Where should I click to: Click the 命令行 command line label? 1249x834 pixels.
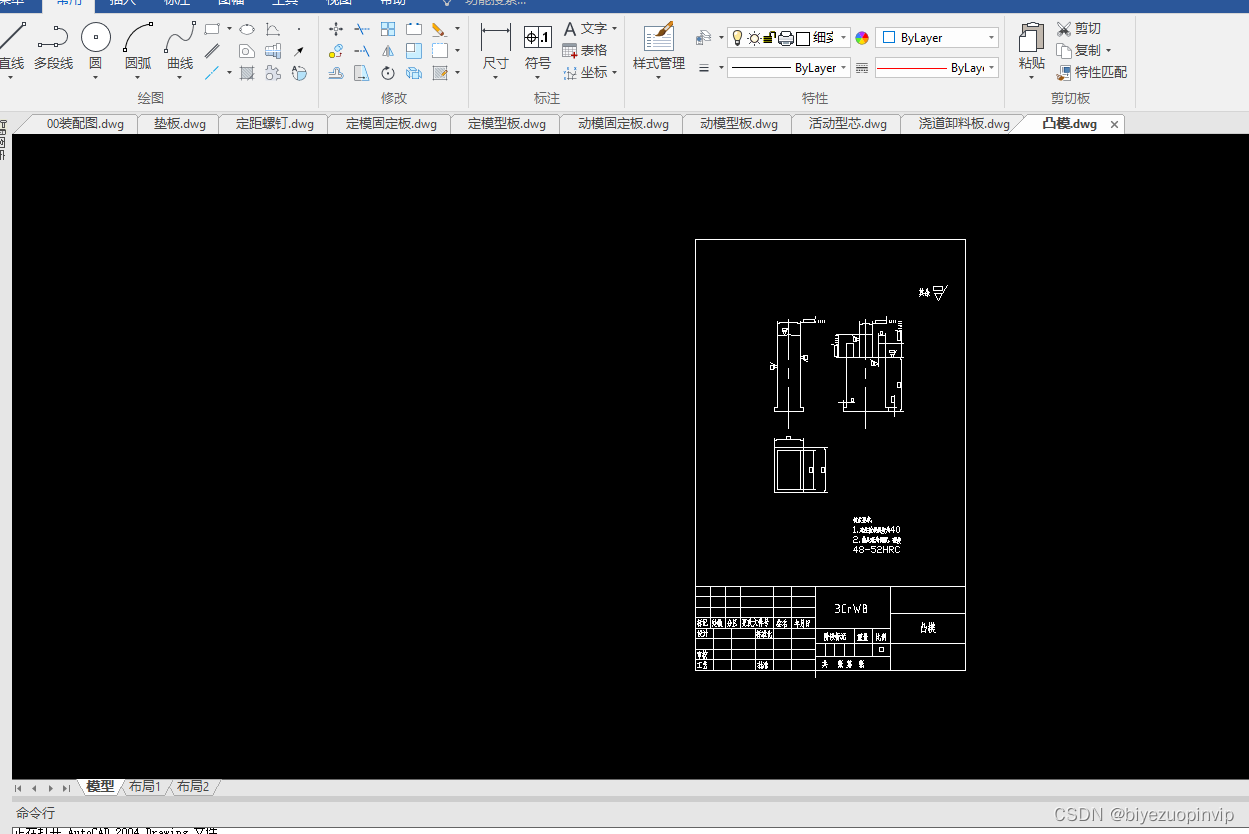click(36, 813)
